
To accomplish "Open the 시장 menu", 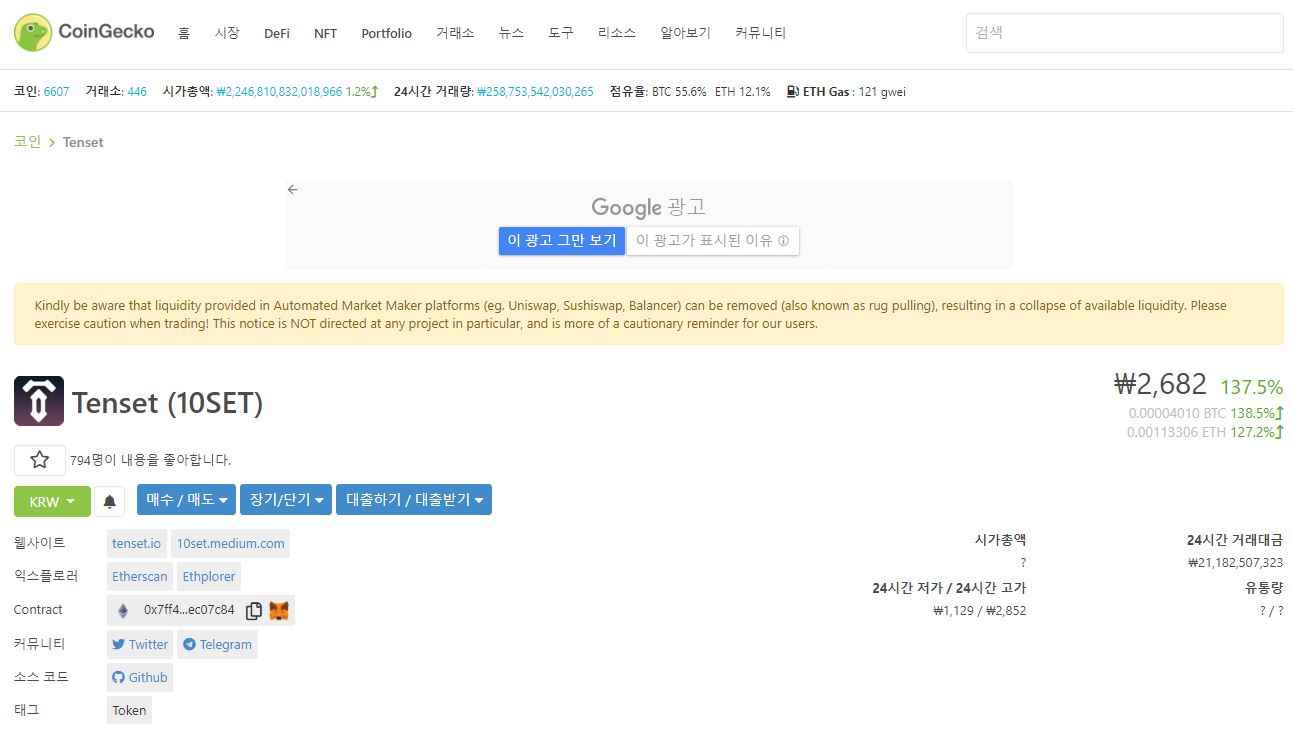I will (x=227, y=33).
